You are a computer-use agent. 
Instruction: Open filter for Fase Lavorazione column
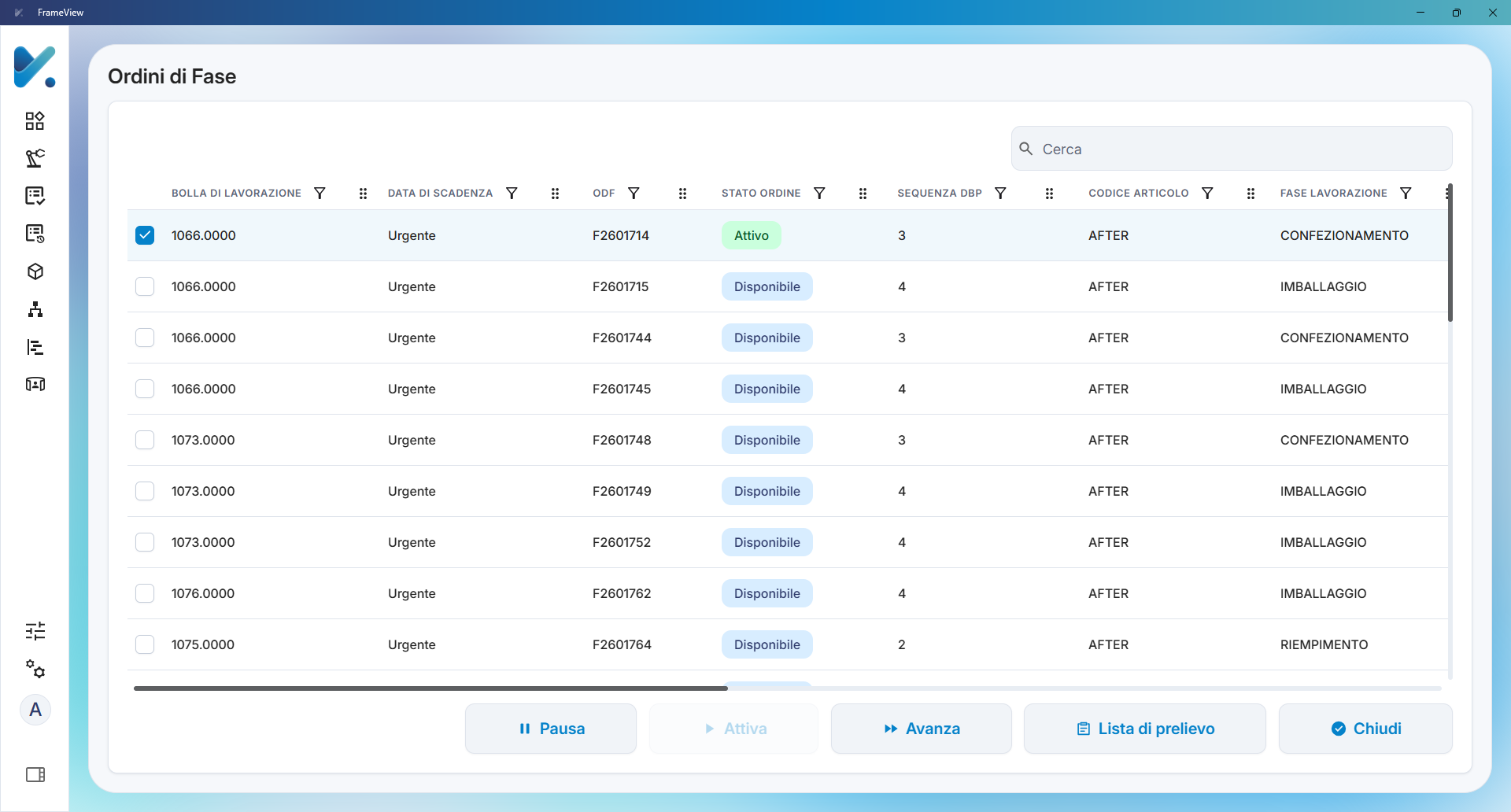pyautogui.click(x=1406, y=194)
